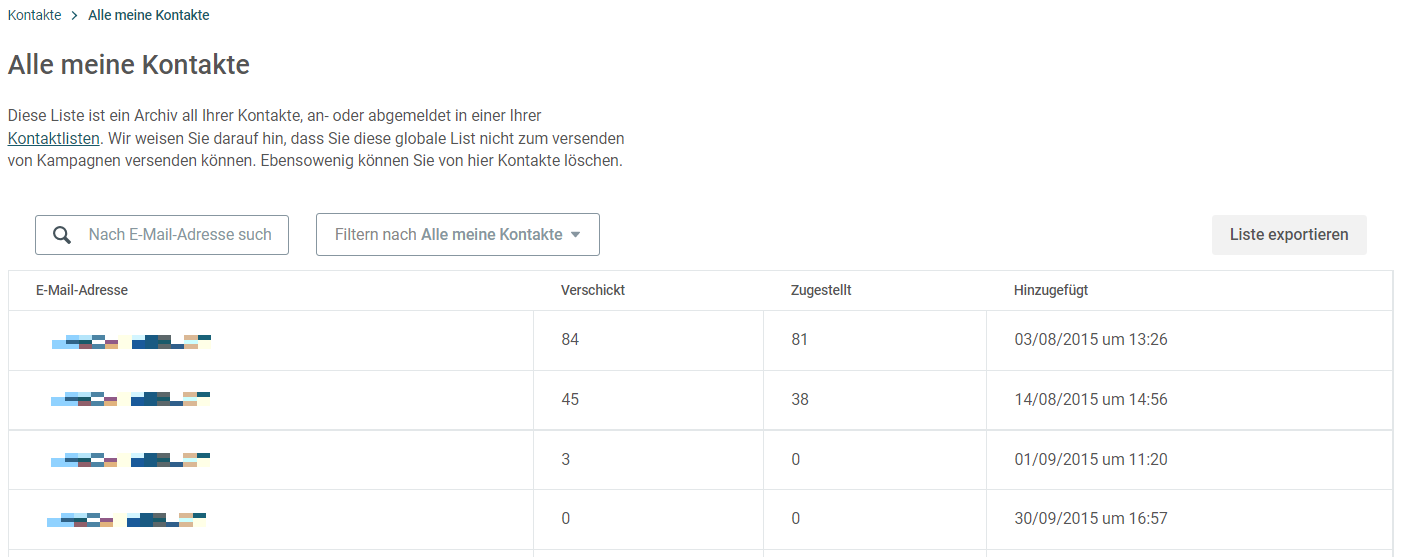Click the magnifying glass search icon
The height and width of the screenshot is (557, 1402).
[x=62, y=235]
